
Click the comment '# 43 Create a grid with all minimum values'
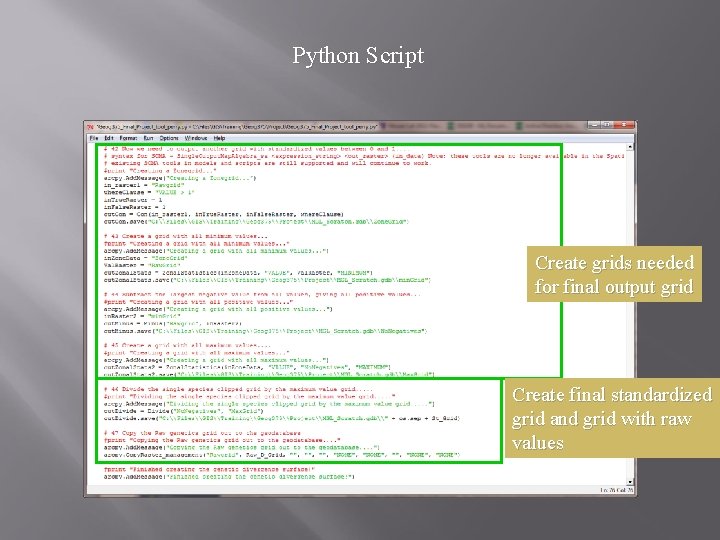click(186, 236)
